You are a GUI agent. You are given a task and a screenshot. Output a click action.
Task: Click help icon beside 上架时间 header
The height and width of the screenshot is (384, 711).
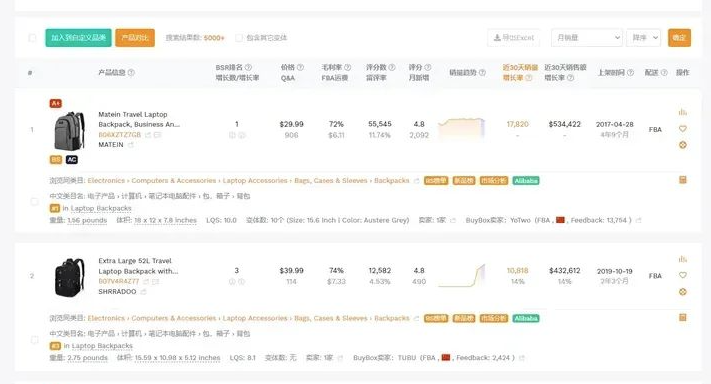[630, 73]
